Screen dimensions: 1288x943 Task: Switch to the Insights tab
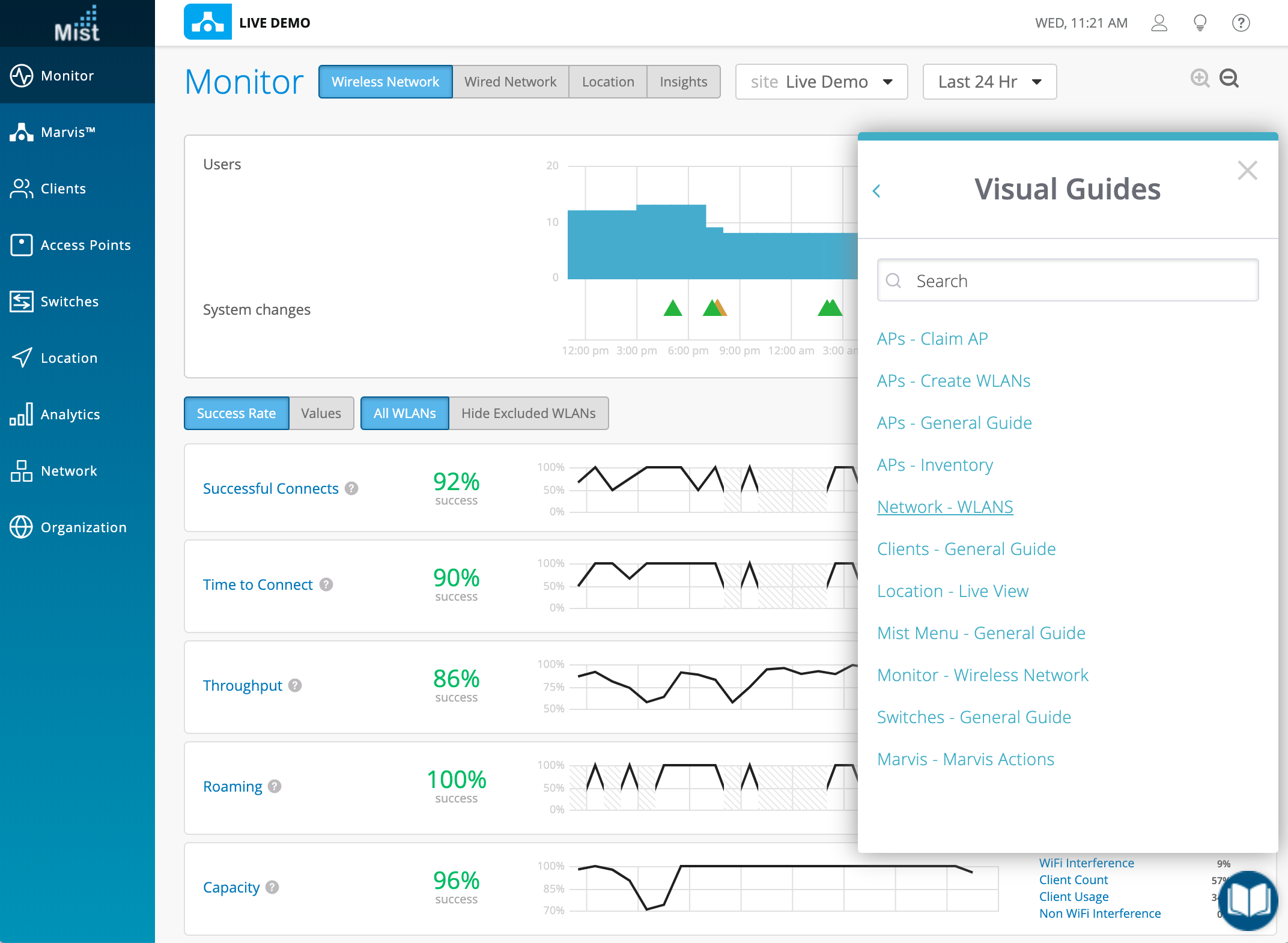[683, 82]
